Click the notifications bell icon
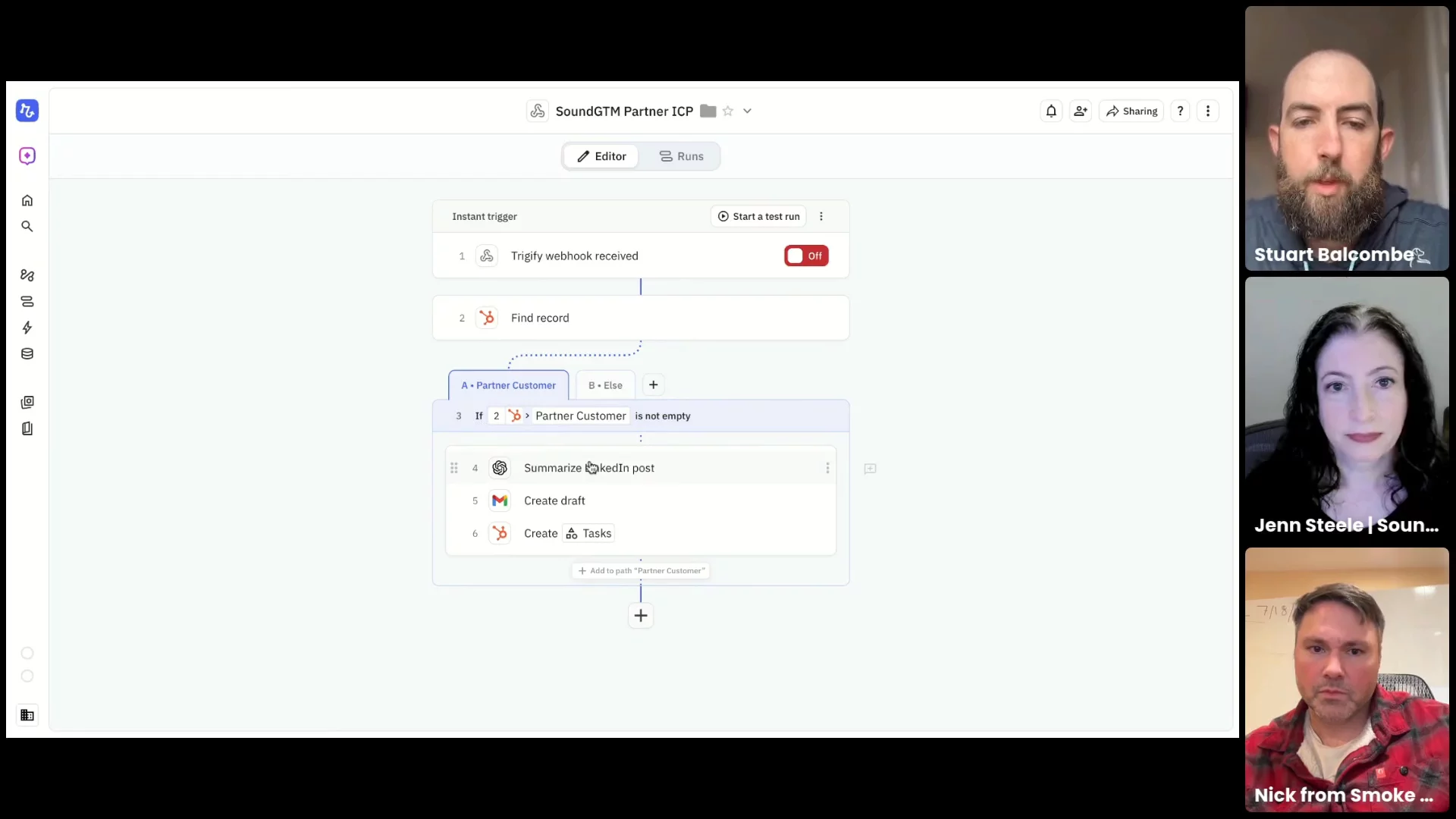The image size is (1456, 819). pos(1051,111)
